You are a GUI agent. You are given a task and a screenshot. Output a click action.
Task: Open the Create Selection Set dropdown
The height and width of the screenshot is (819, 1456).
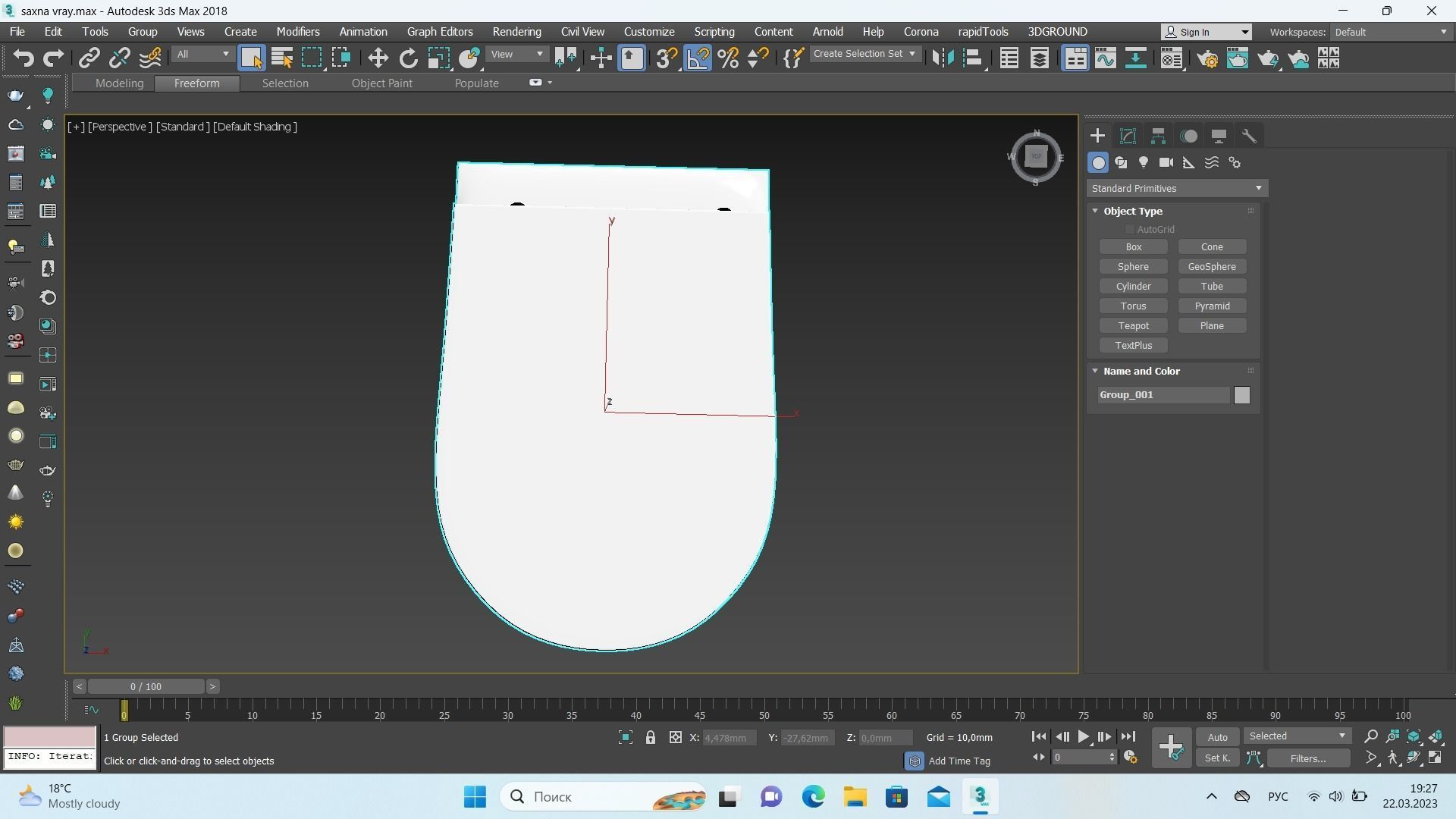[864, 54]
